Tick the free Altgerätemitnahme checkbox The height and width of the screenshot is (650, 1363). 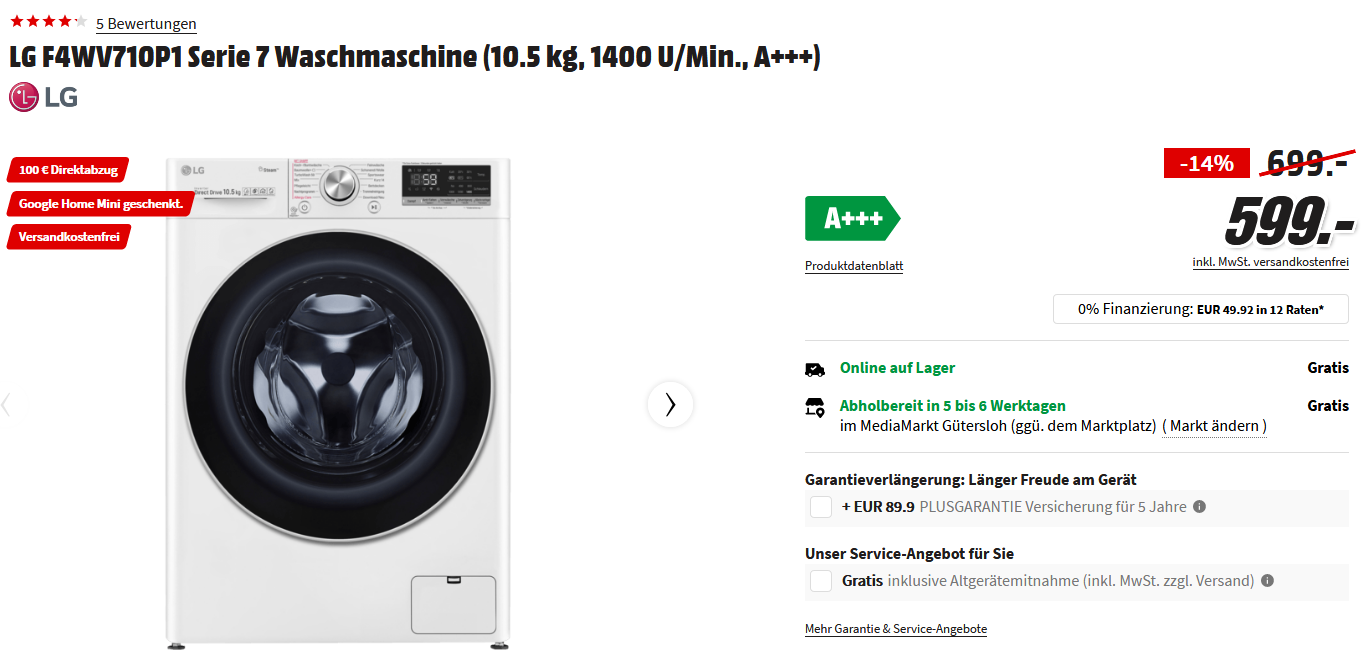[x=821, y=581]
